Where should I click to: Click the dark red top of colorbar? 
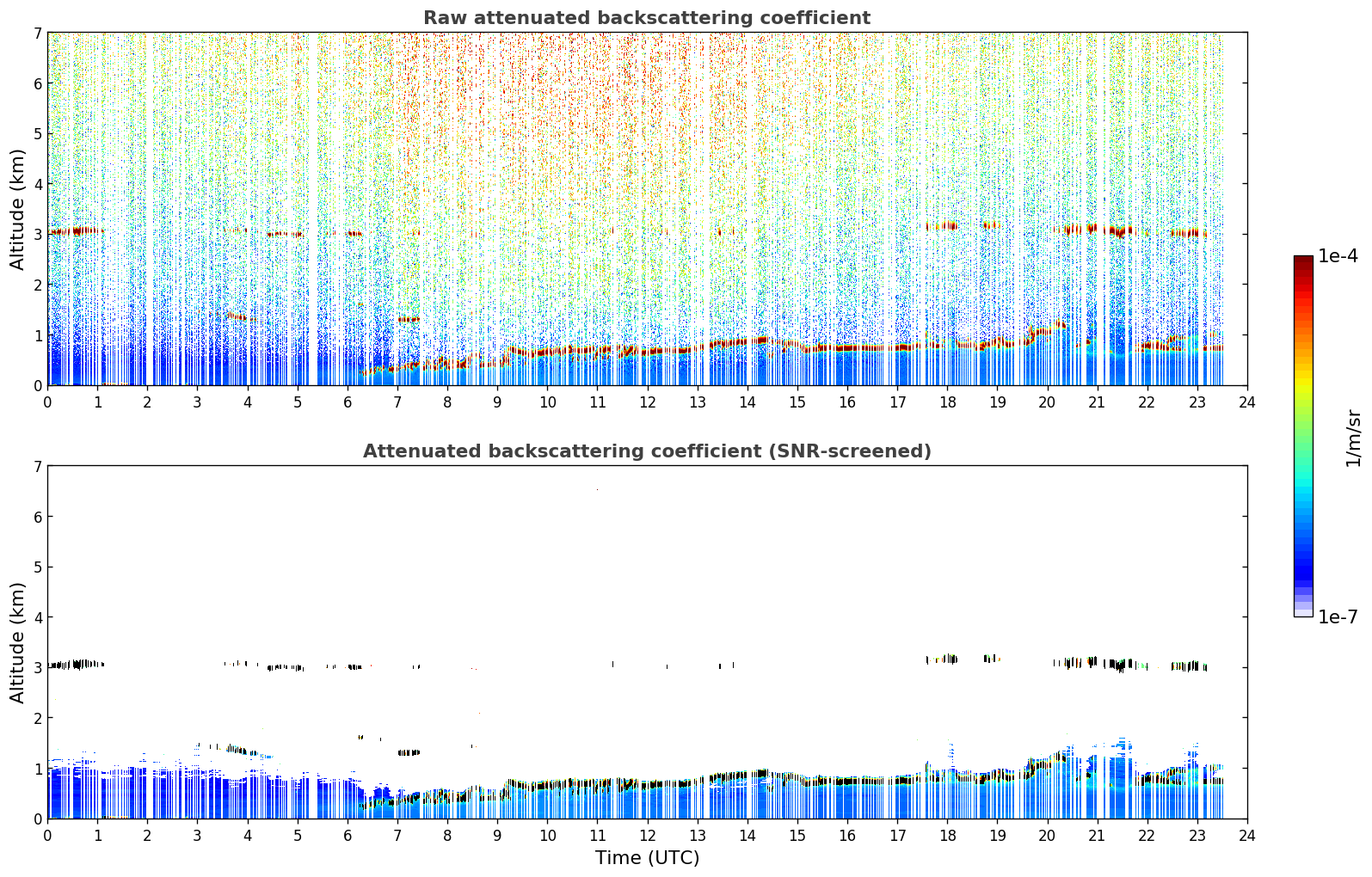tap(1303, 265)
